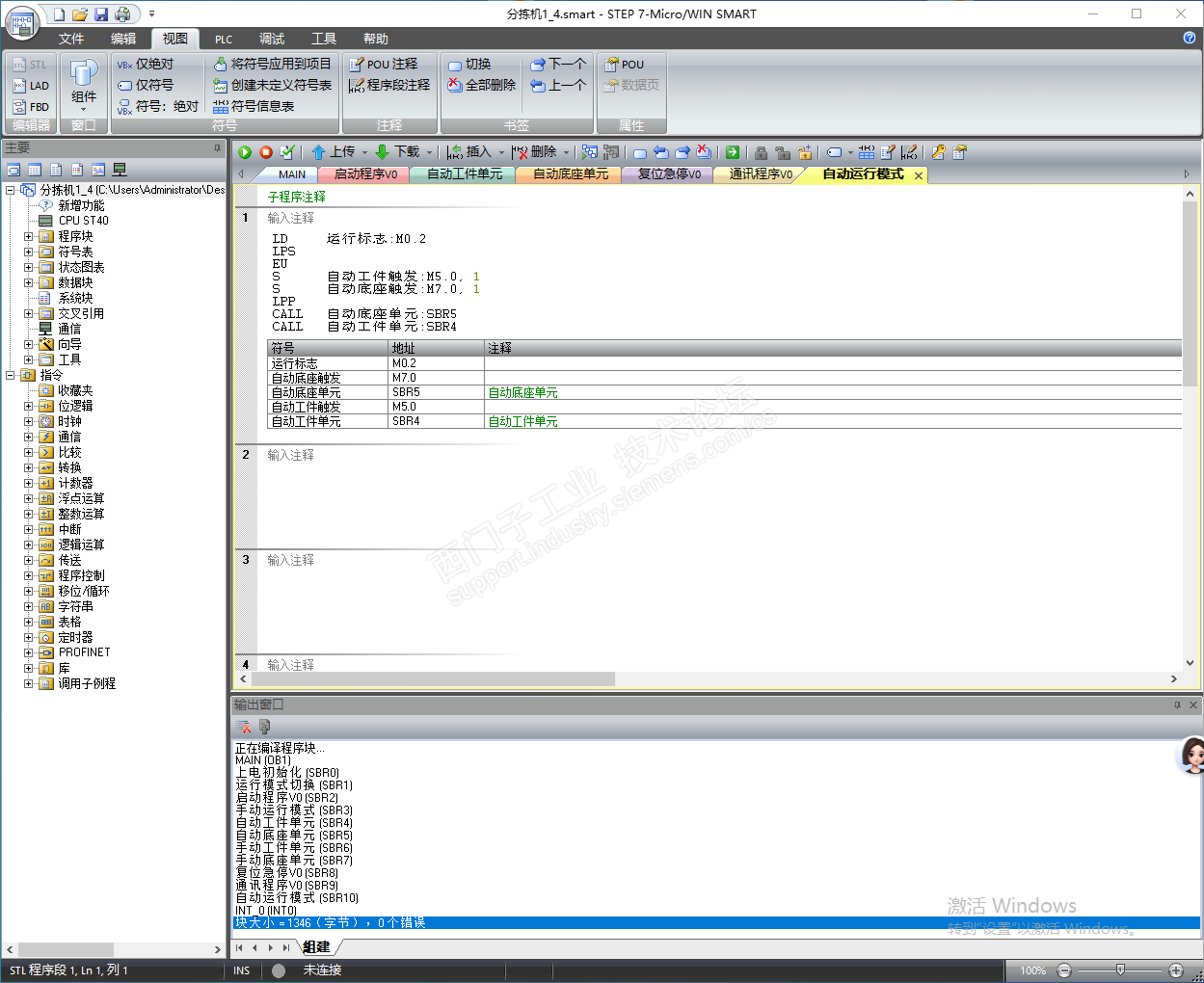Expand the 数据块 tree node
This screenshot has height=983, width=1204.
[28, 282]
